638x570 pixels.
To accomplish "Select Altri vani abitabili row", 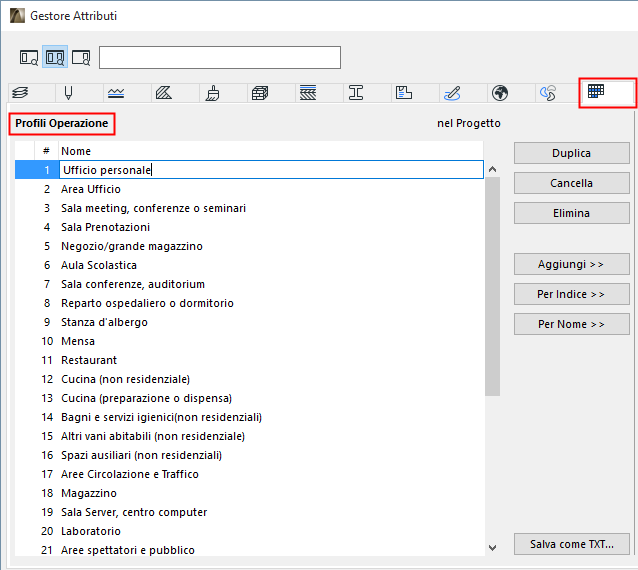I will coord(249,436).
